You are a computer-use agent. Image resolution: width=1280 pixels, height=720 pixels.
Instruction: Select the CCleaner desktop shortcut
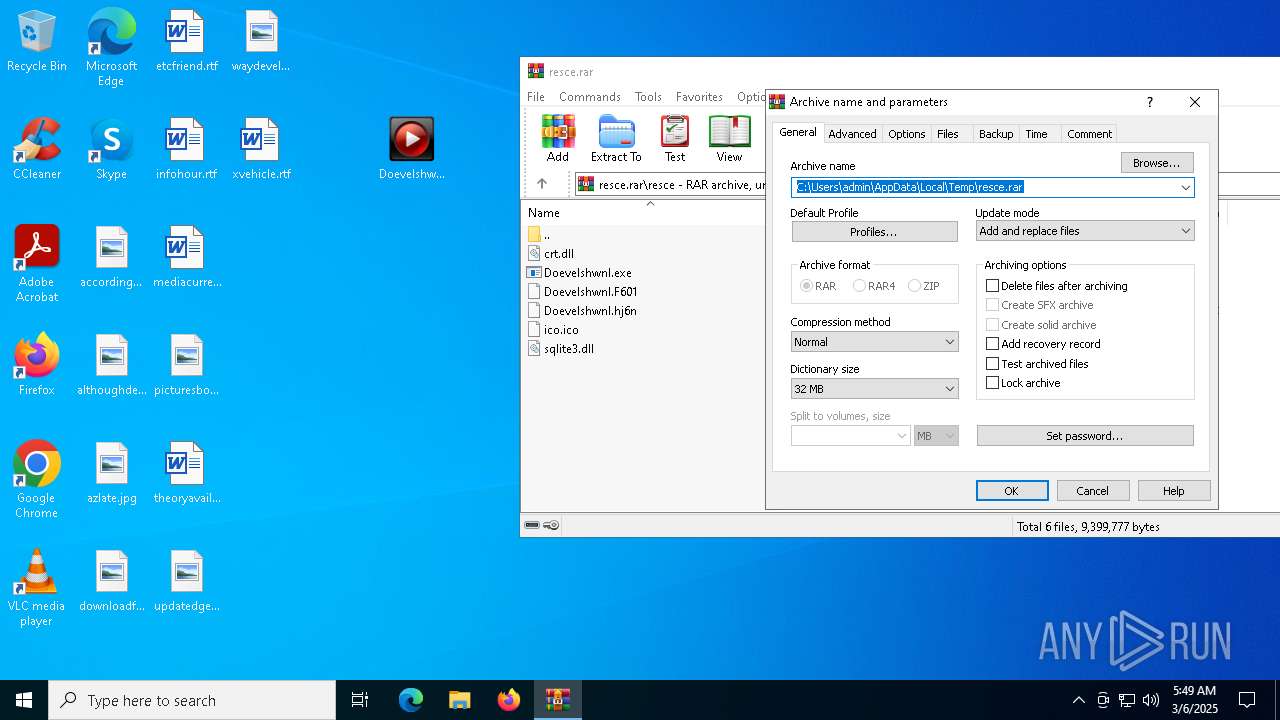[x=36, y=150]
